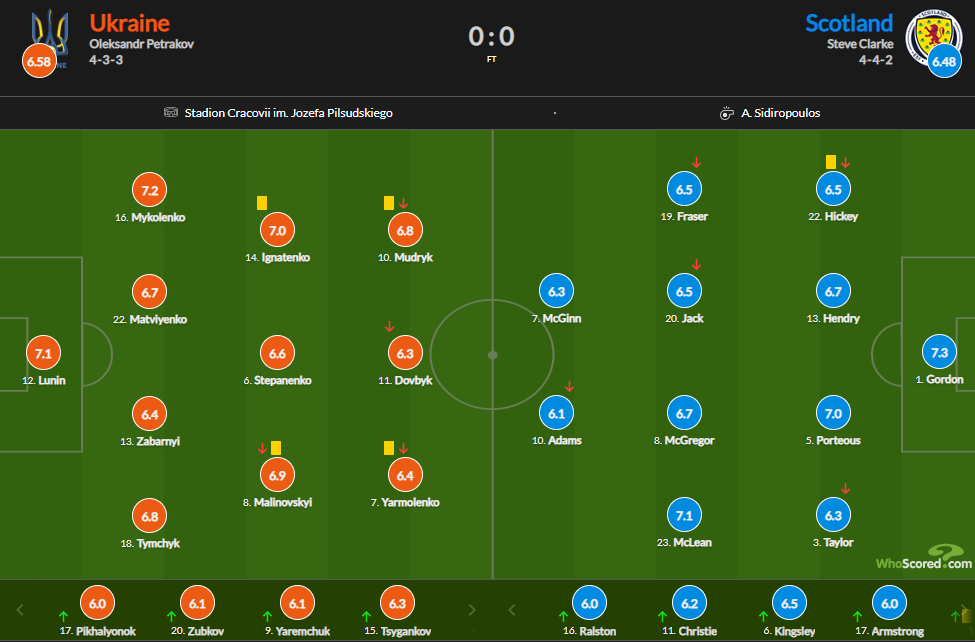Viewport: 975px width, 642px height.
Task: Click the Scotland team crest
Action: (x=931, y=38)
